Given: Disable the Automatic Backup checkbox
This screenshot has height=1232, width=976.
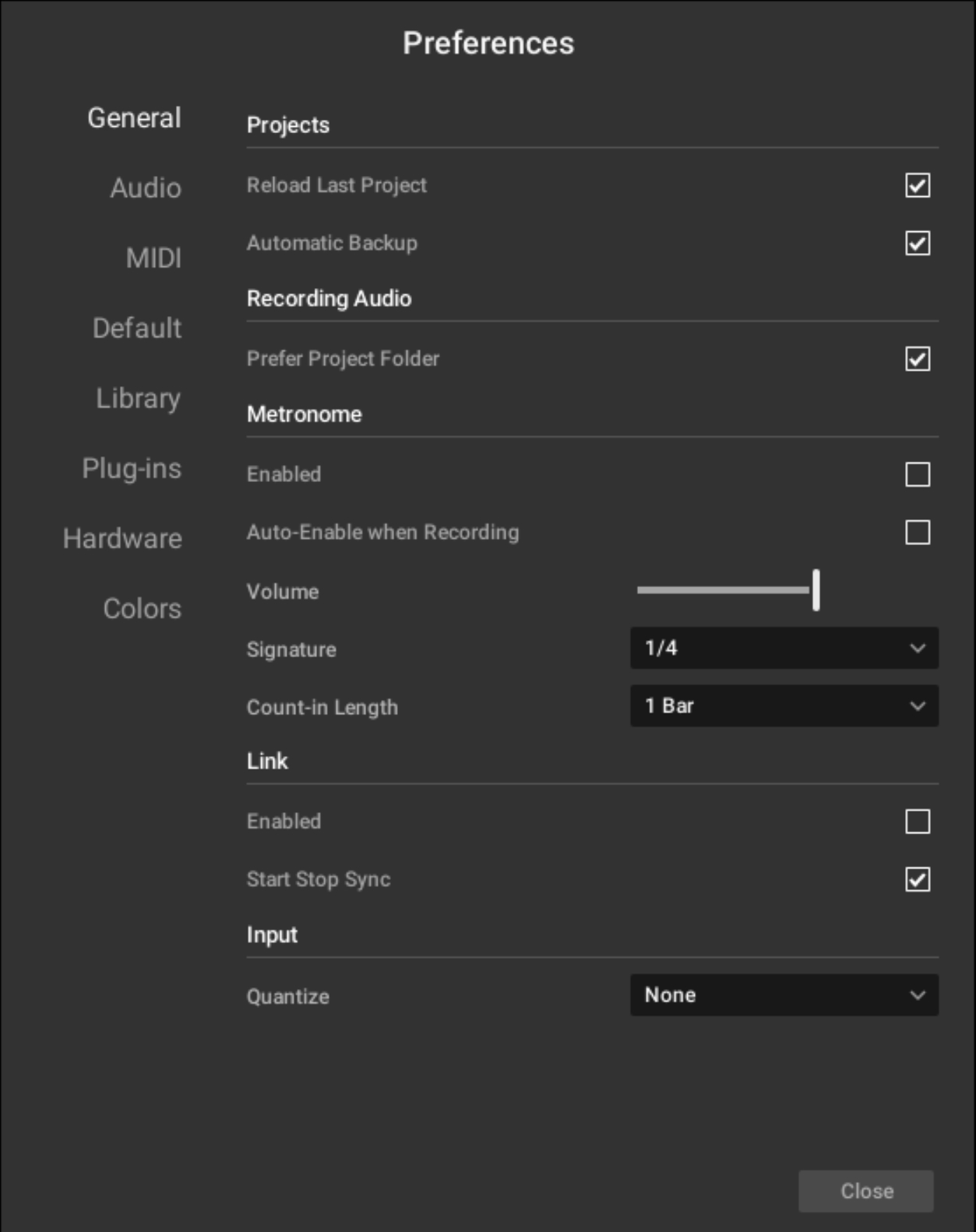Looking at the screenshot, I should [917, 243].
